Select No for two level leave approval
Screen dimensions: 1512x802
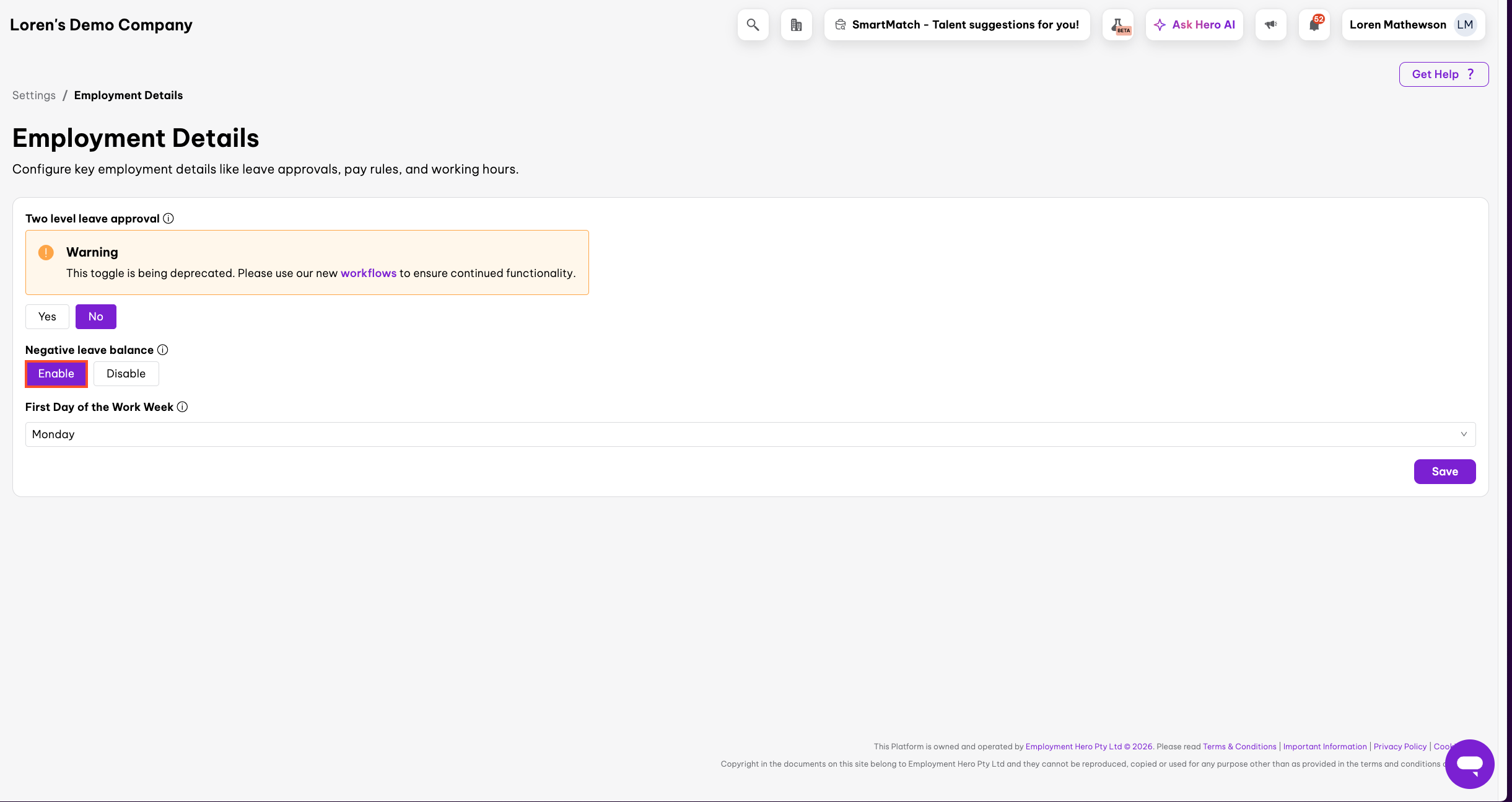coord(95,317)
